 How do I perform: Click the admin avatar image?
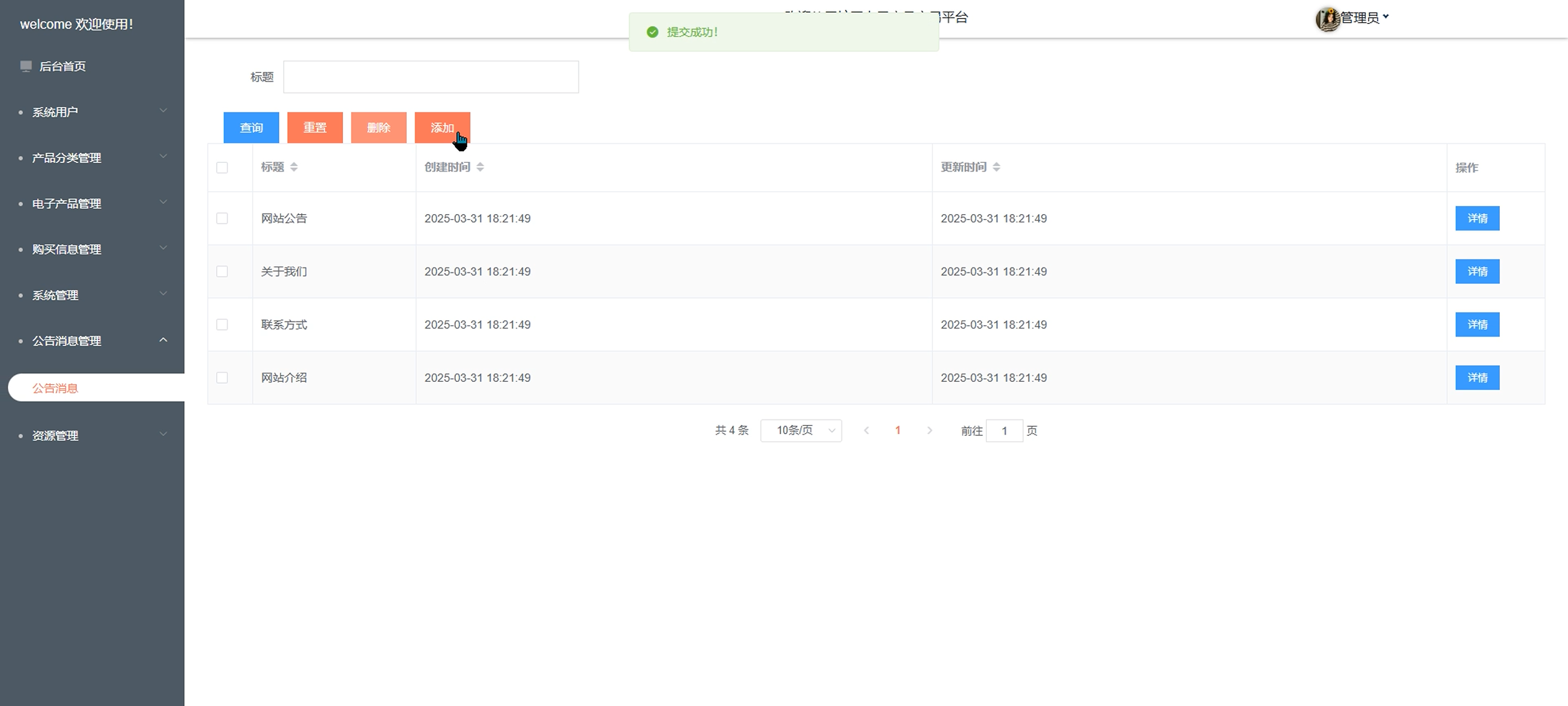point(1328,19)
